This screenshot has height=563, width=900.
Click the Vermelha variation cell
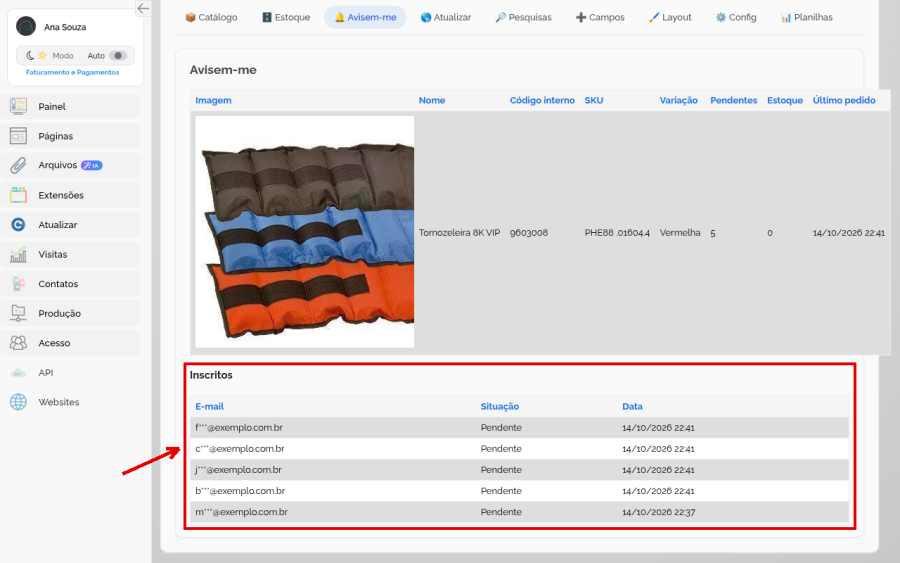(680, 232)
